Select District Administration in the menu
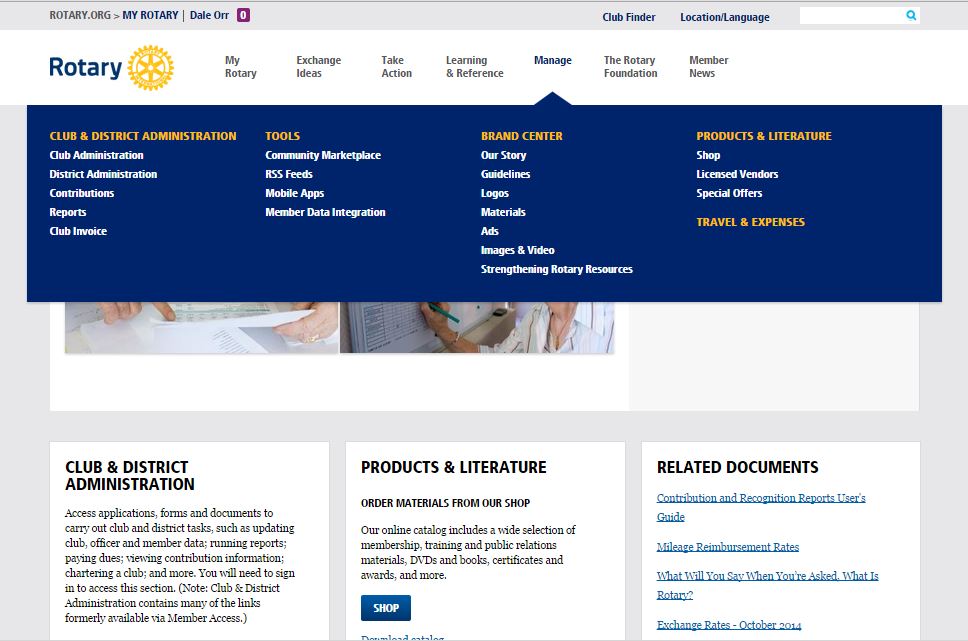Screen dimensions: 968x641 coord(103,174)
